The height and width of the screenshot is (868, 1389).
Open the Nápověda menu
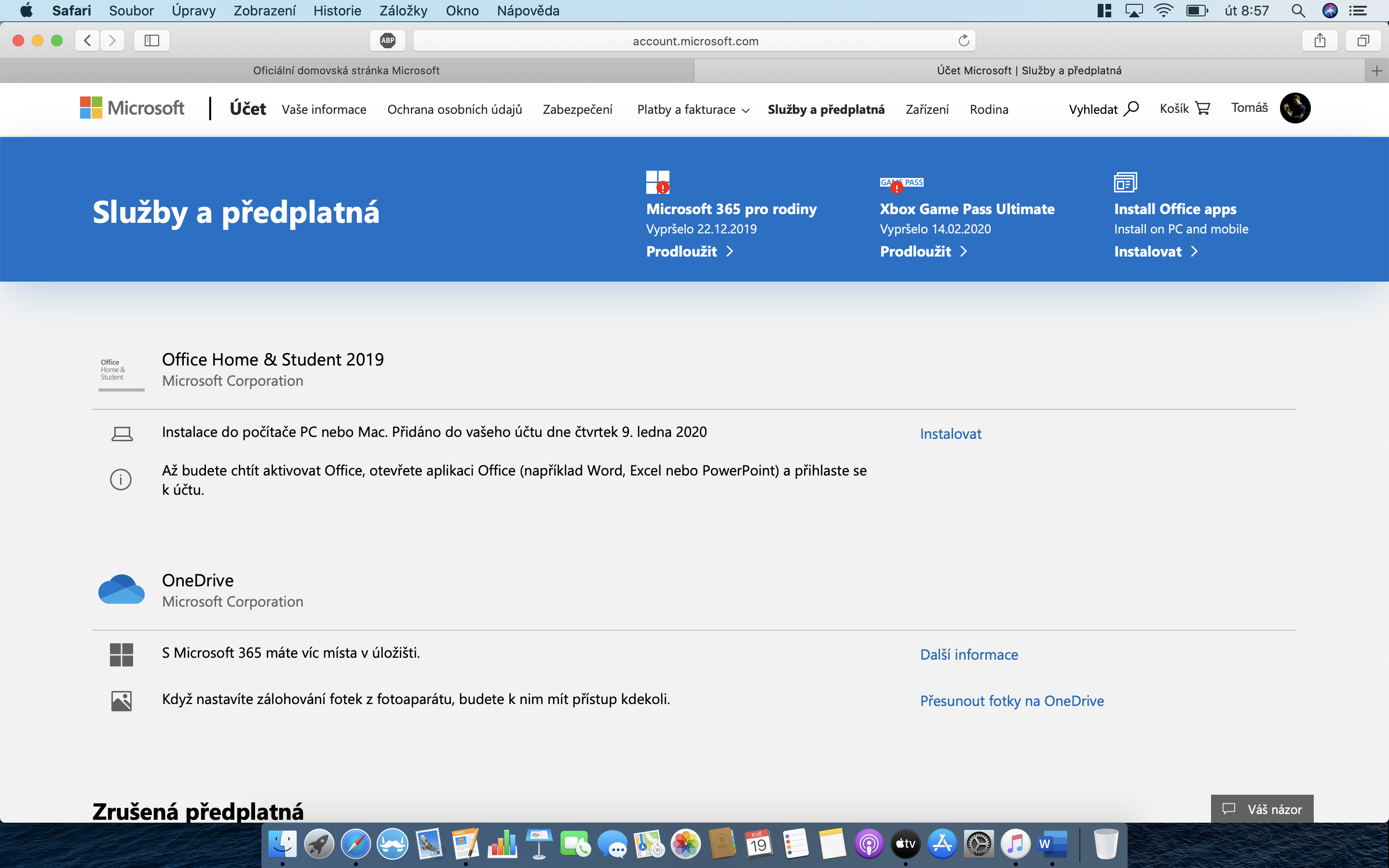(x=528, y=10)
